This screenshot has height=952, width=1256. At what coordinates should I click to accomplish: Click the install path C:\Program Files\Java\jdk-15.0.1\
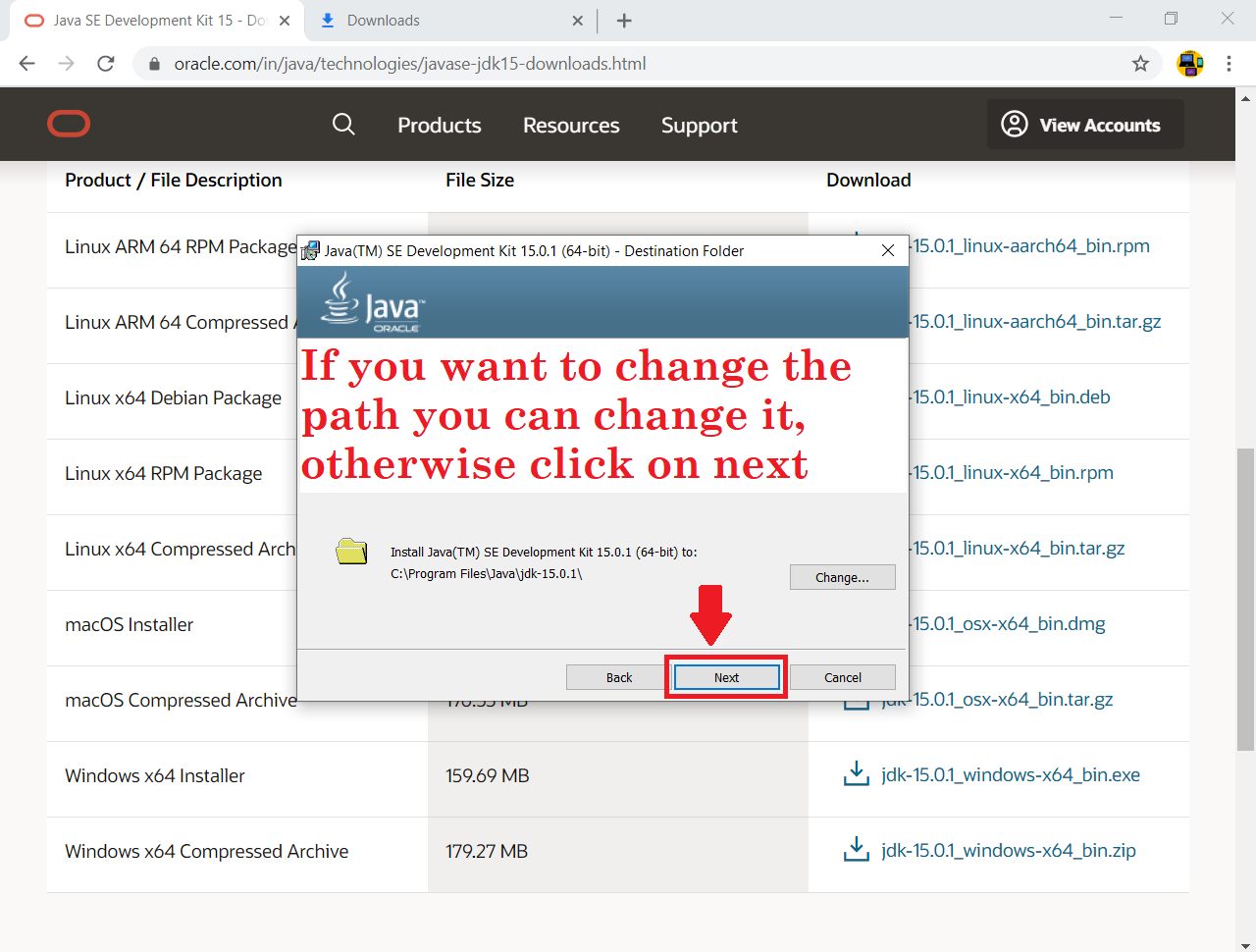point(487,573)
